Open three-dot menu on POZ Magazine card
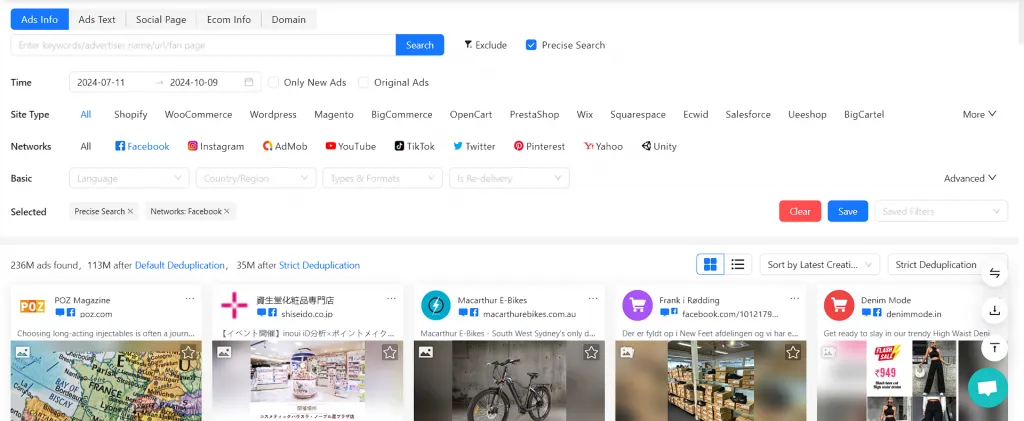 click(190, 299)
